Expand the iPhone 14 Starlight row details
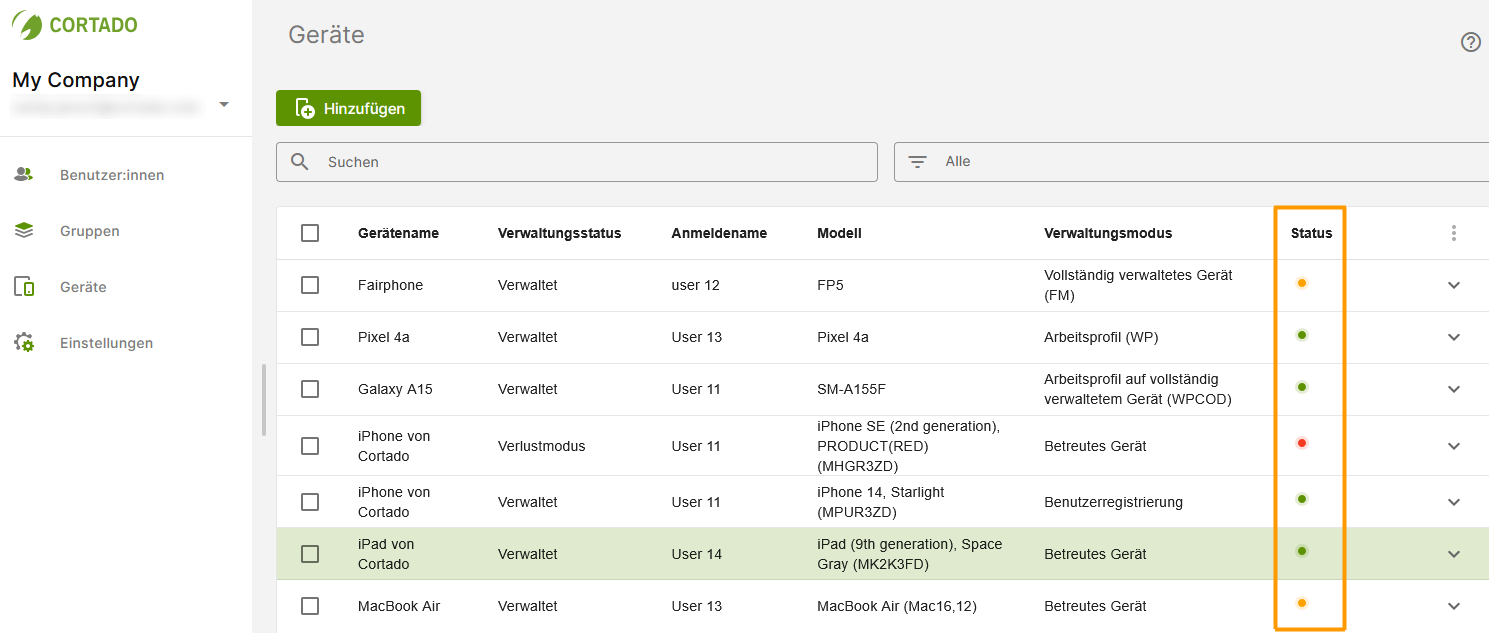Viewport: 1489px width, 633px height. [x=1454, y=502]
